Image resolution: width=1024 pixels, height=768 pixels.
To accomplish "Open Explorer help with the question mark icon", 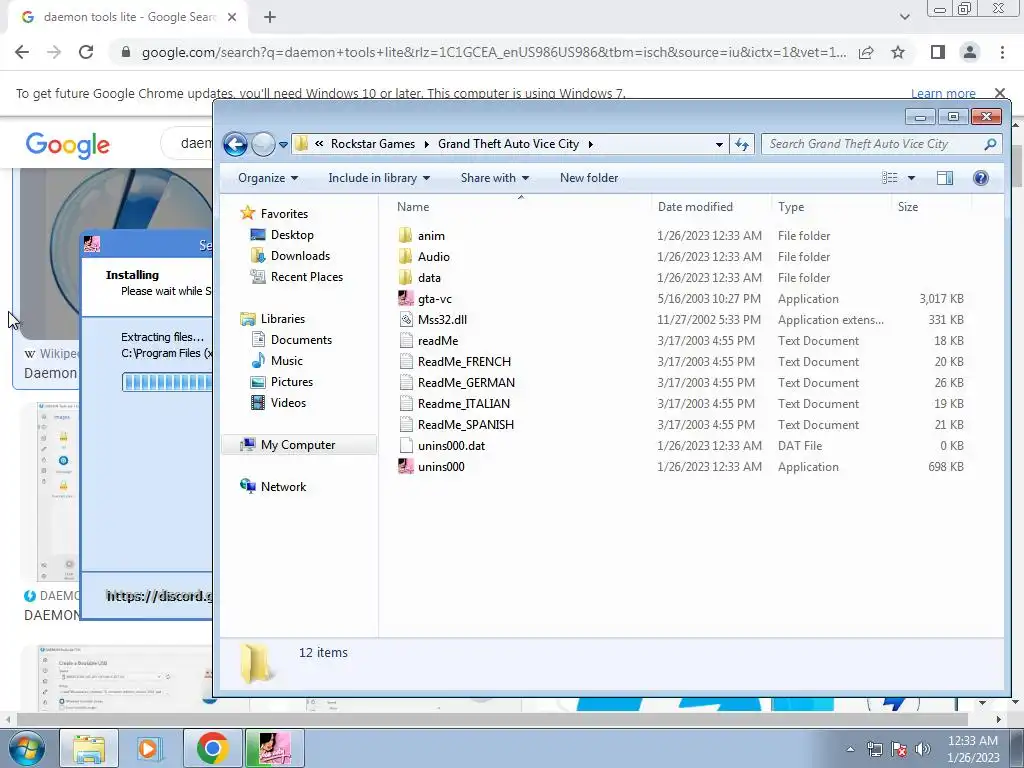I will (980, 178).
